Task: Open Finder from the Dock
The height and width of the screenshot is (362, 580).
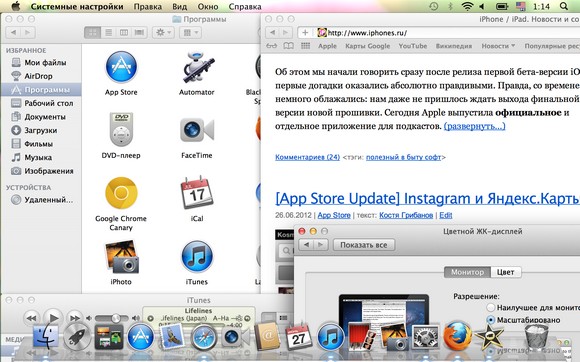Action: (45, 337)
